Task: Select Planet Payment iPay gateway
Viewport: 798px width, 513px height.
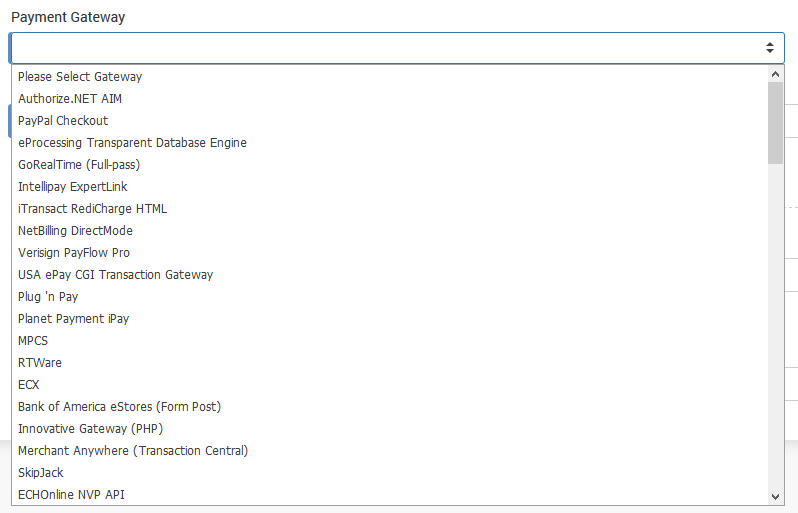Action: click(x=73, y=319)
